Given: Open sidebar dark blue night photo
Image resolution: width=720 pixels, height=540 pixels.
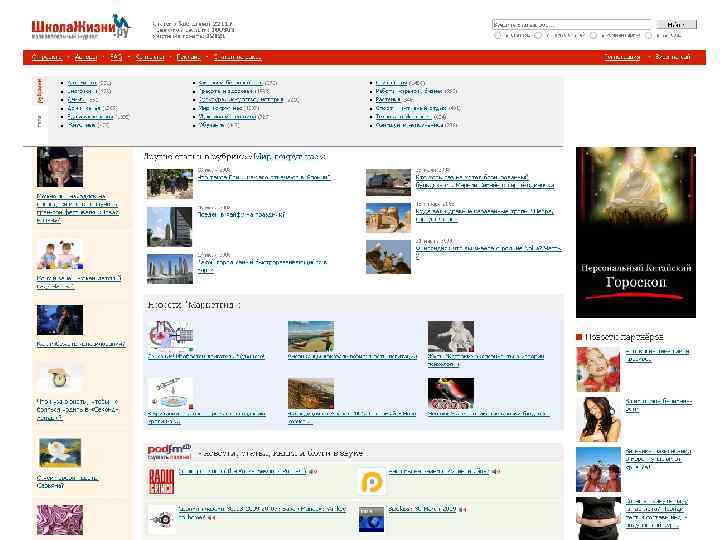Looking at the screenshot, I should 60,320.
